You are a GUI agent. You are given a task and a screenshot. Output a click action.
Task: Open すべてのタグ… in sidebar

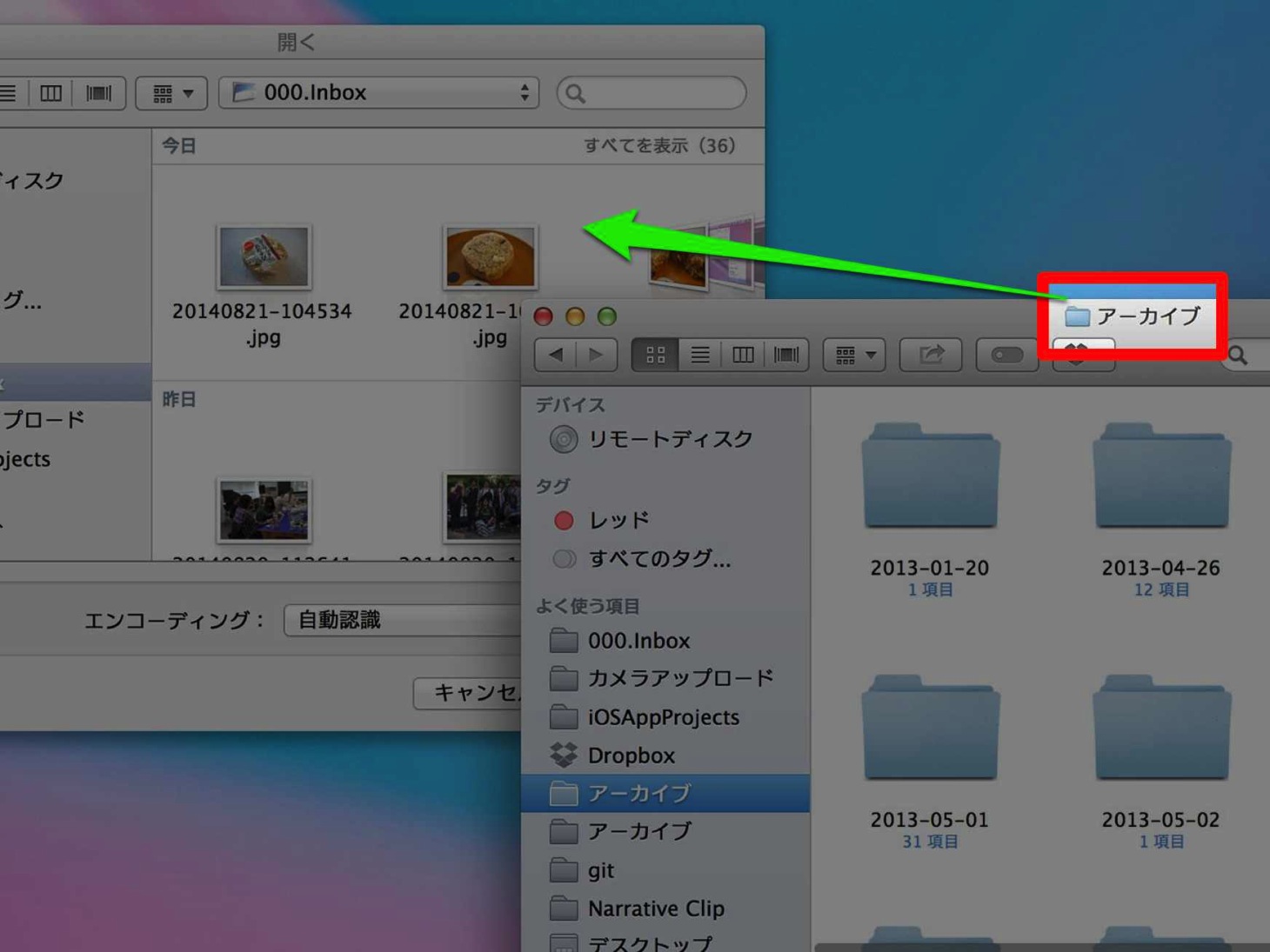click(665, 558)
